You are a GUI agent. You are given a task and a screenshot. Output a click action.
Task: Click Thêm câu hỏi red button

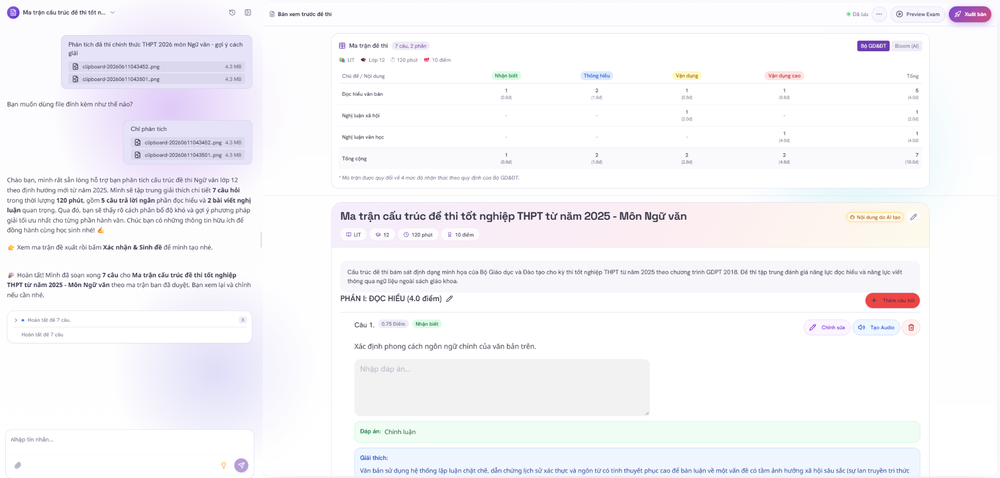[892, 300]
